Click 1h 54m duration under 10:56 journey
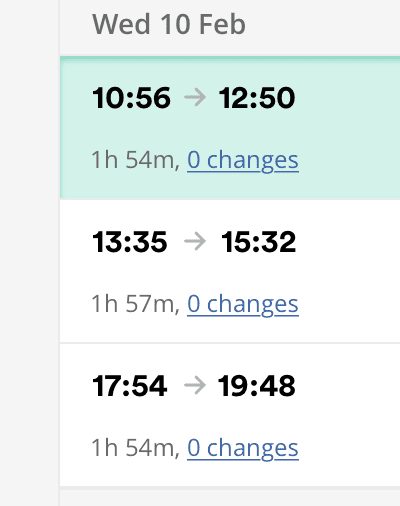The width and height of the screenshot is (400, 506). (x=136, y=160)
